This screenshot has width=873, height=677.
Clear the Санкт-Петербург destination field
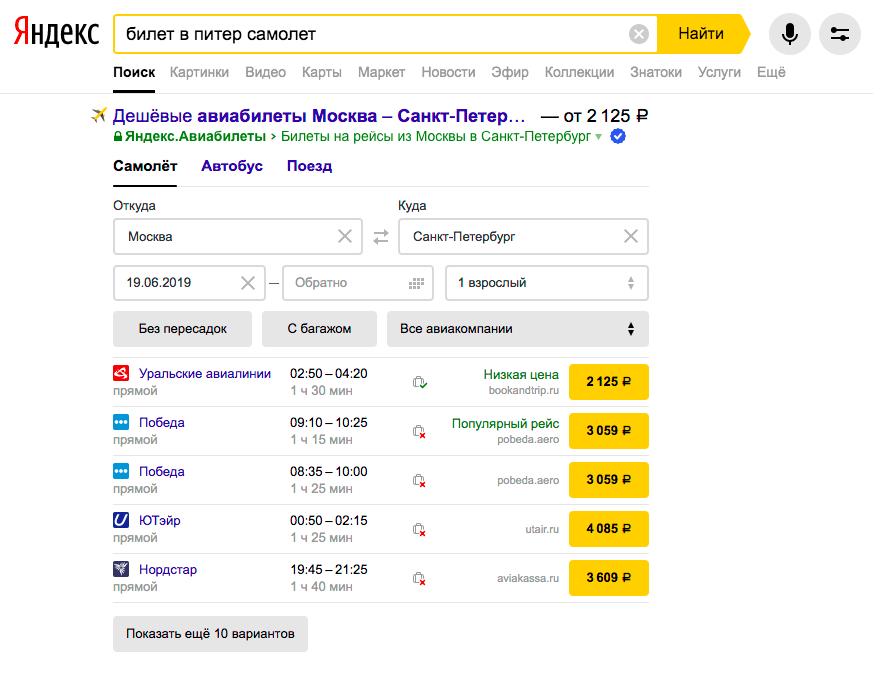point(631,236)
